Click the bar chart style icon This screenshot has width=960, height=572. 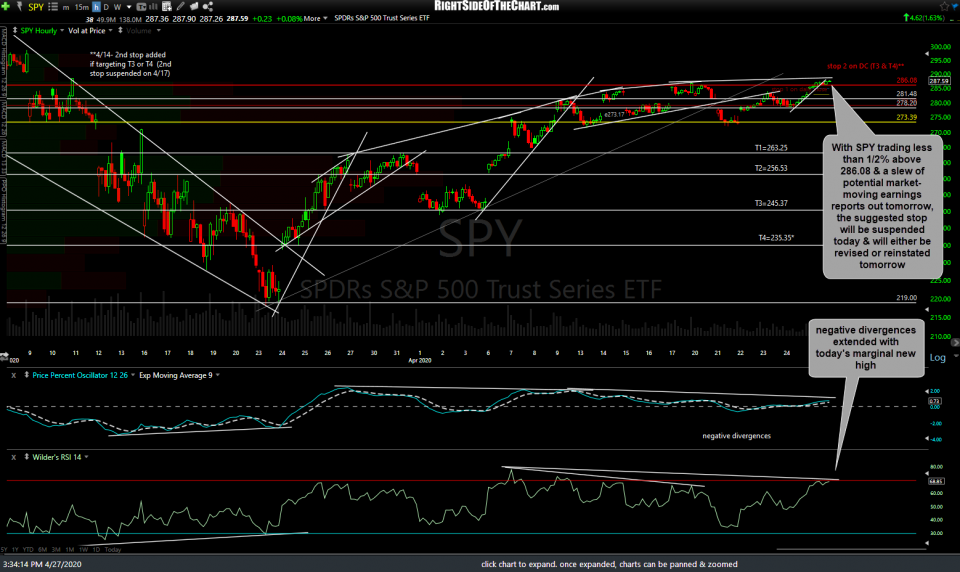(x=153, y=7)
